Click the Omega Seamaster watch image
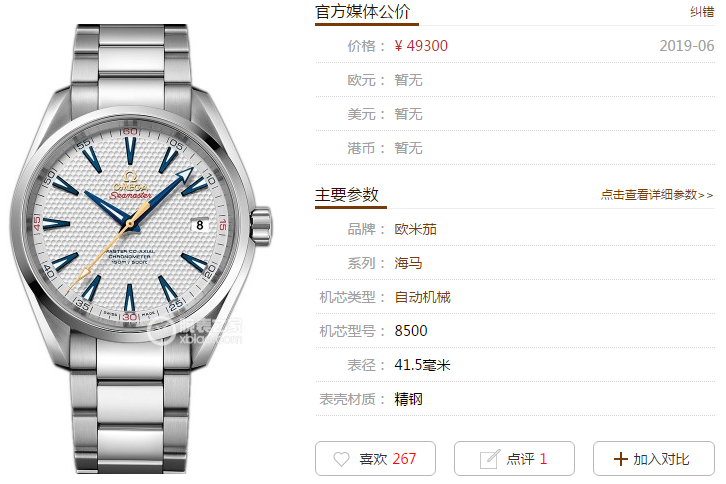This screenshot has height=484, width=726. (141, 249)
